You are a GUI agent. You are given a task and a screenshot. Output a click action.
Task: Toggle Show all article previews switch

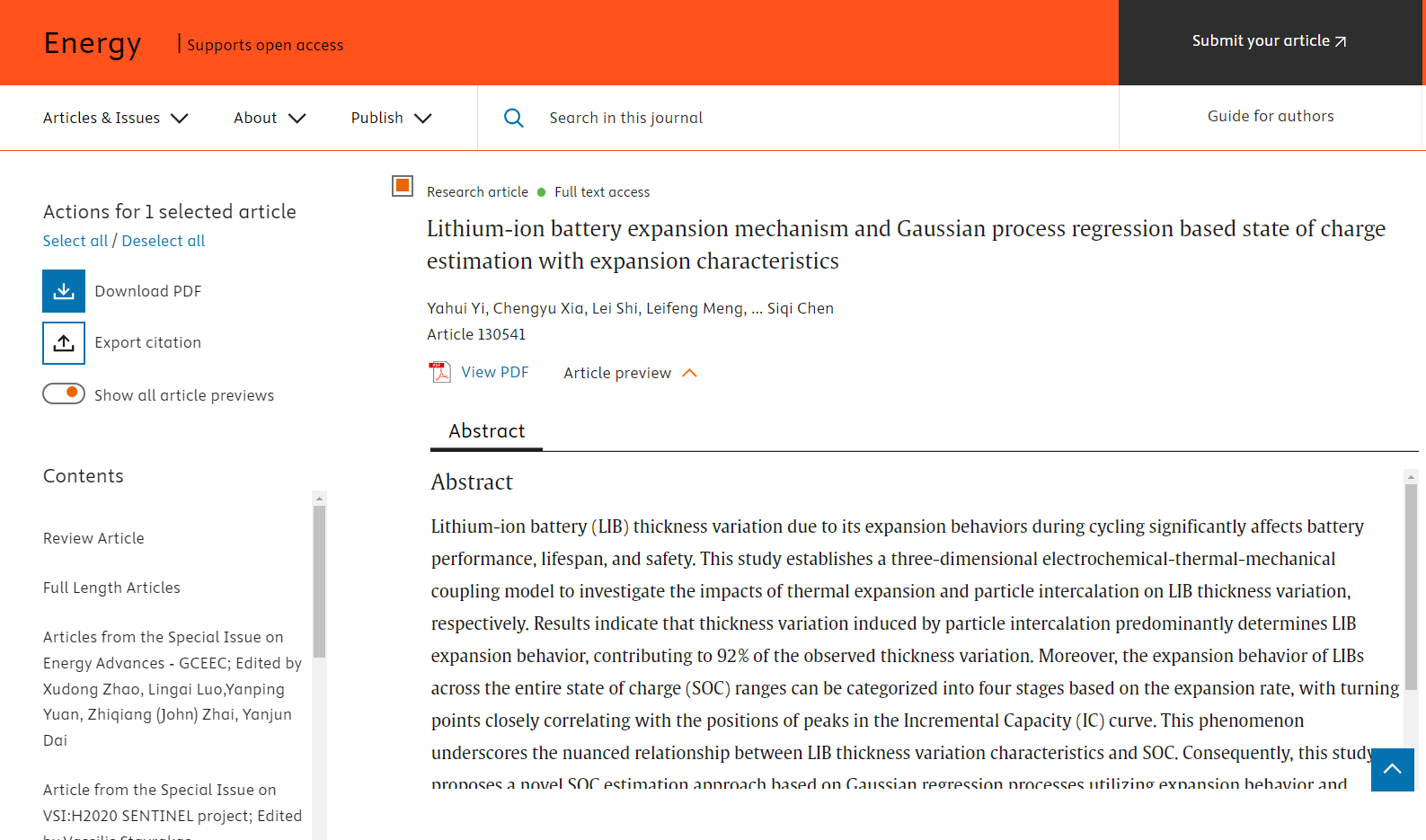(x=64, y=393)
